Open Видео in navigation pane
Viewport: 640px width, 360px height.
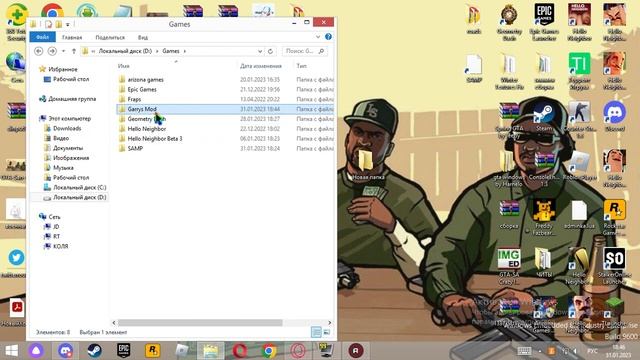click(61, 138)
